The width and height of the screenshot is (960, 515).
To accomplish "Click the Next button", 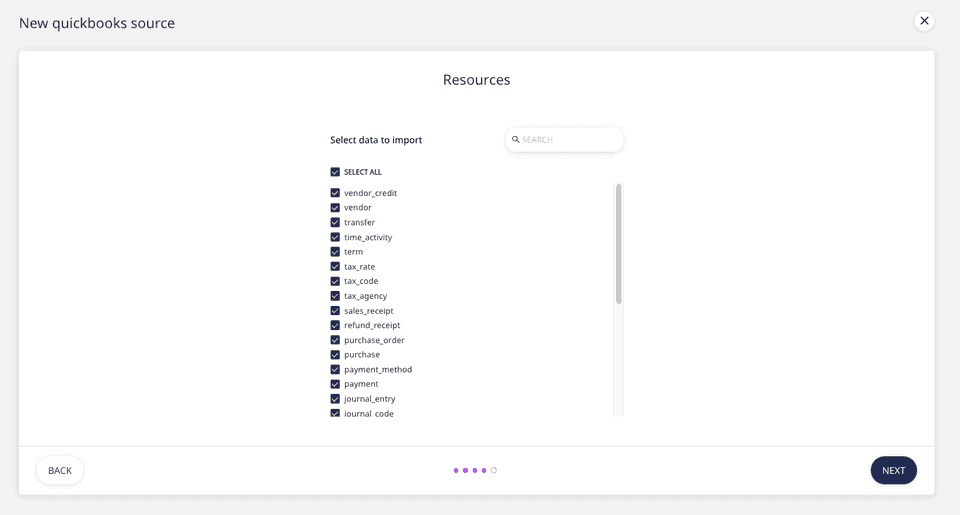I will tap(893, 470).
